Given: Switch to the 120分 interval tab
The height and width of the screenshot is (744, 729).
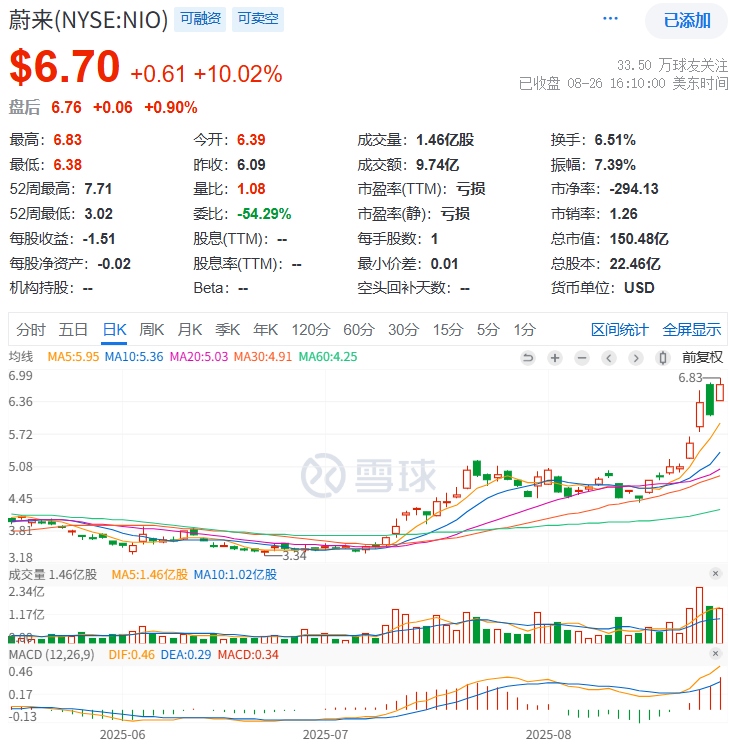Looking at the screenshot, I should click(x=310, y=329).
